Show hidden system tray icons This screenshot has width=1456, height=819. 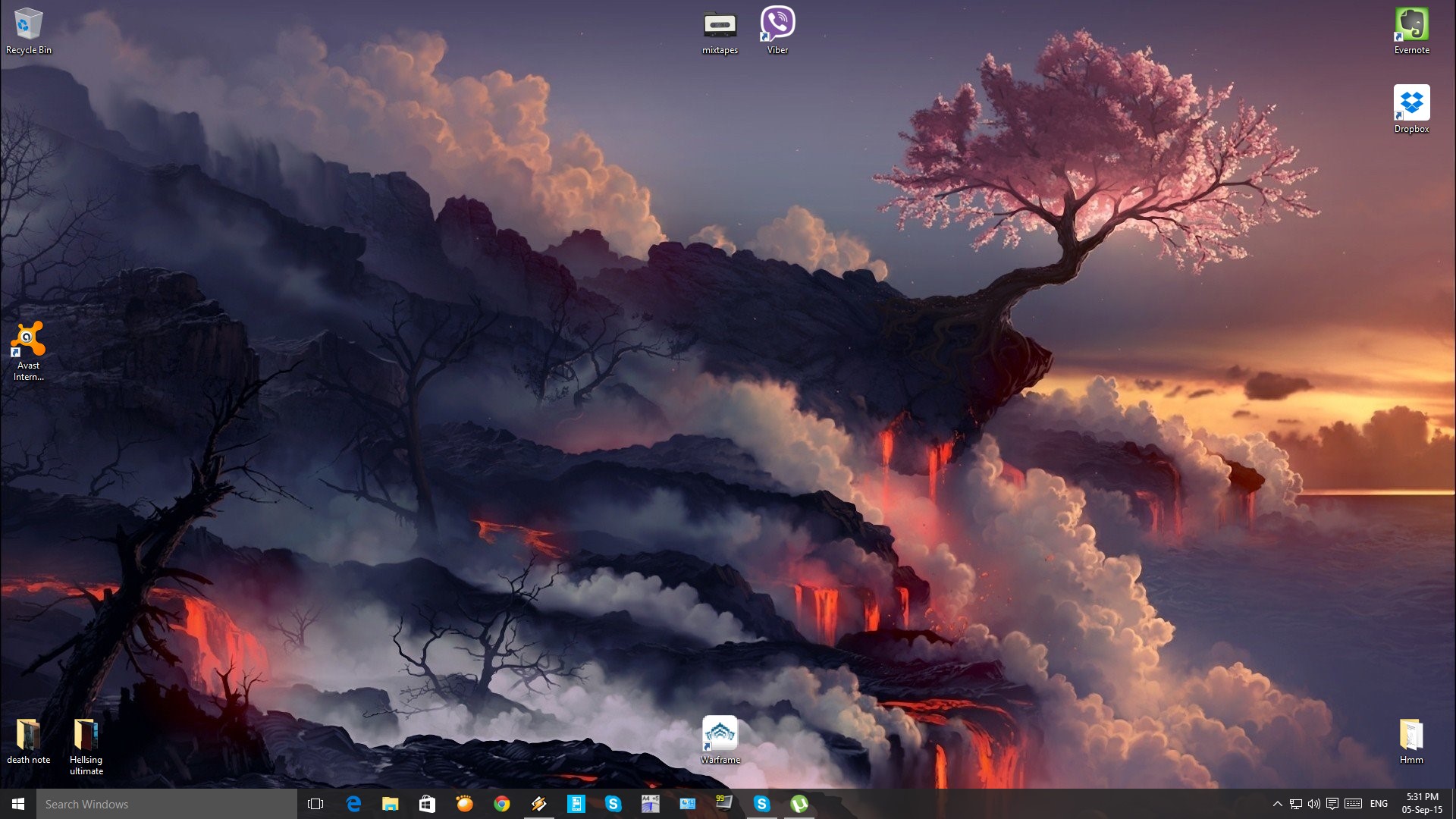(1277, 804)
